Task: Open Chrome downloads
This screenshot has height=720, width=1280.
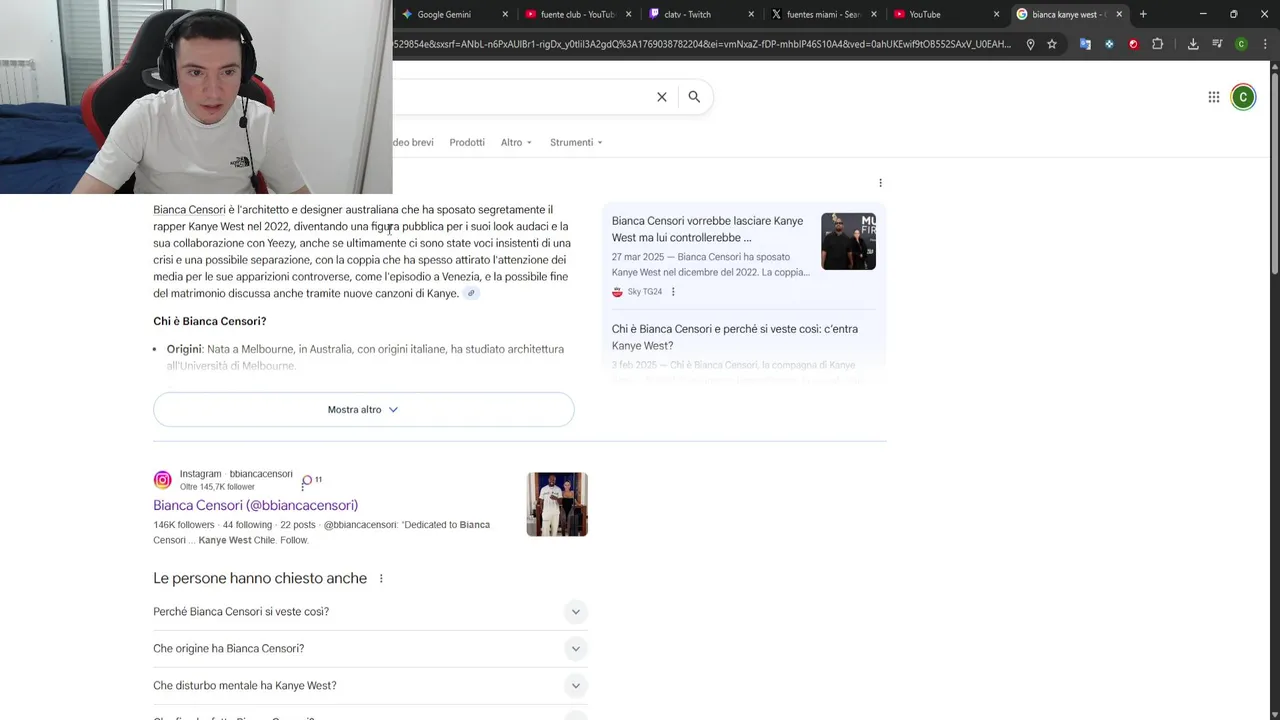Action: click(1193, 44)
